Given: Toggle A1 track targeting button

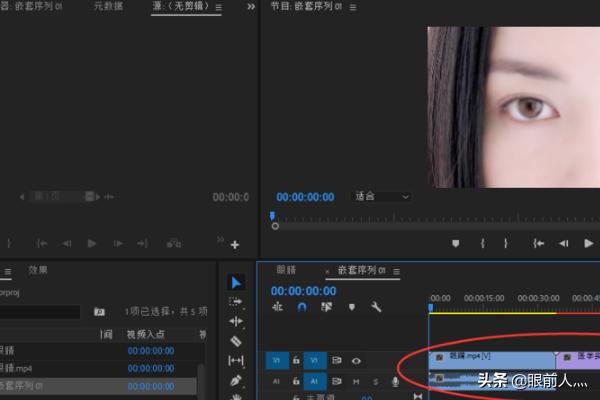Looking at the screenshot, I should (315, 381).
